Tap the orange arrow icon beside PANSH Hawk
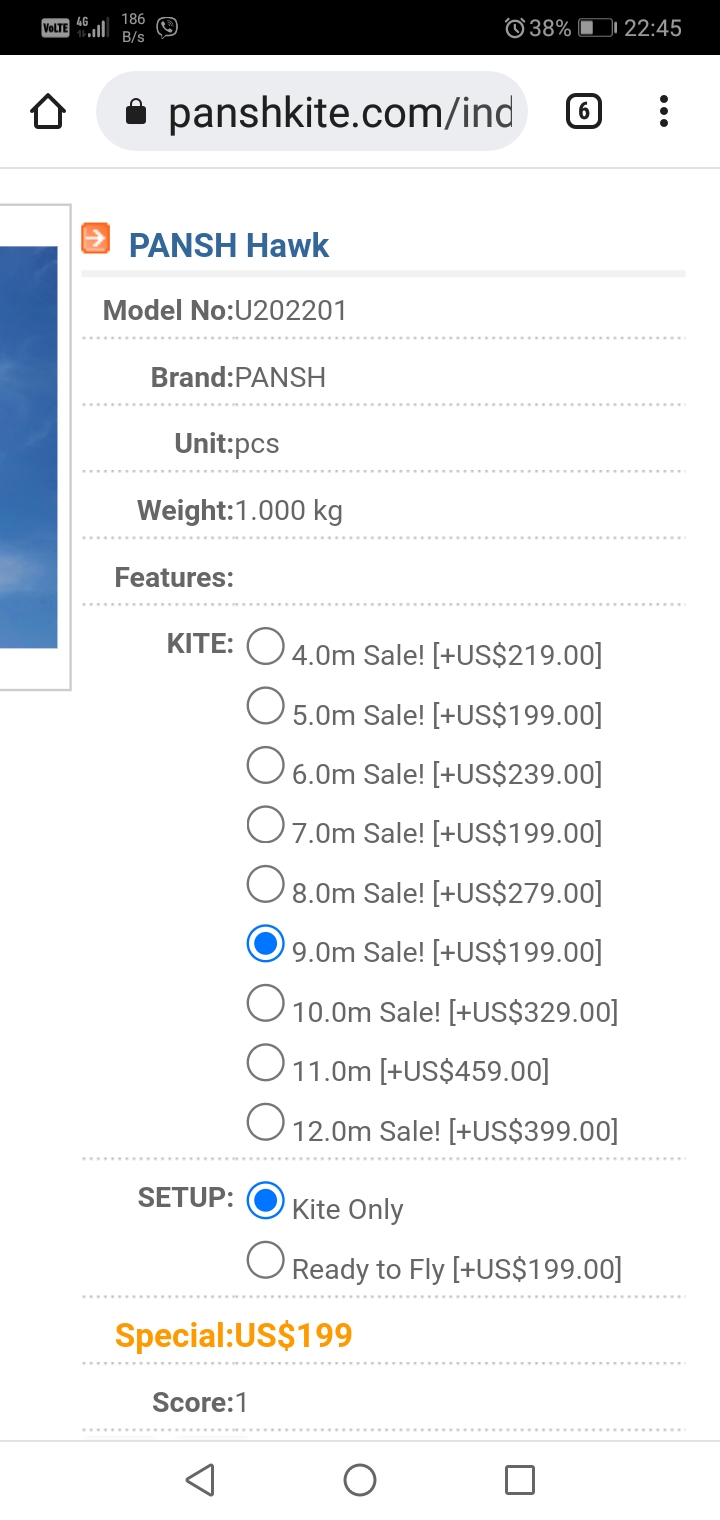 pos(96,238)
